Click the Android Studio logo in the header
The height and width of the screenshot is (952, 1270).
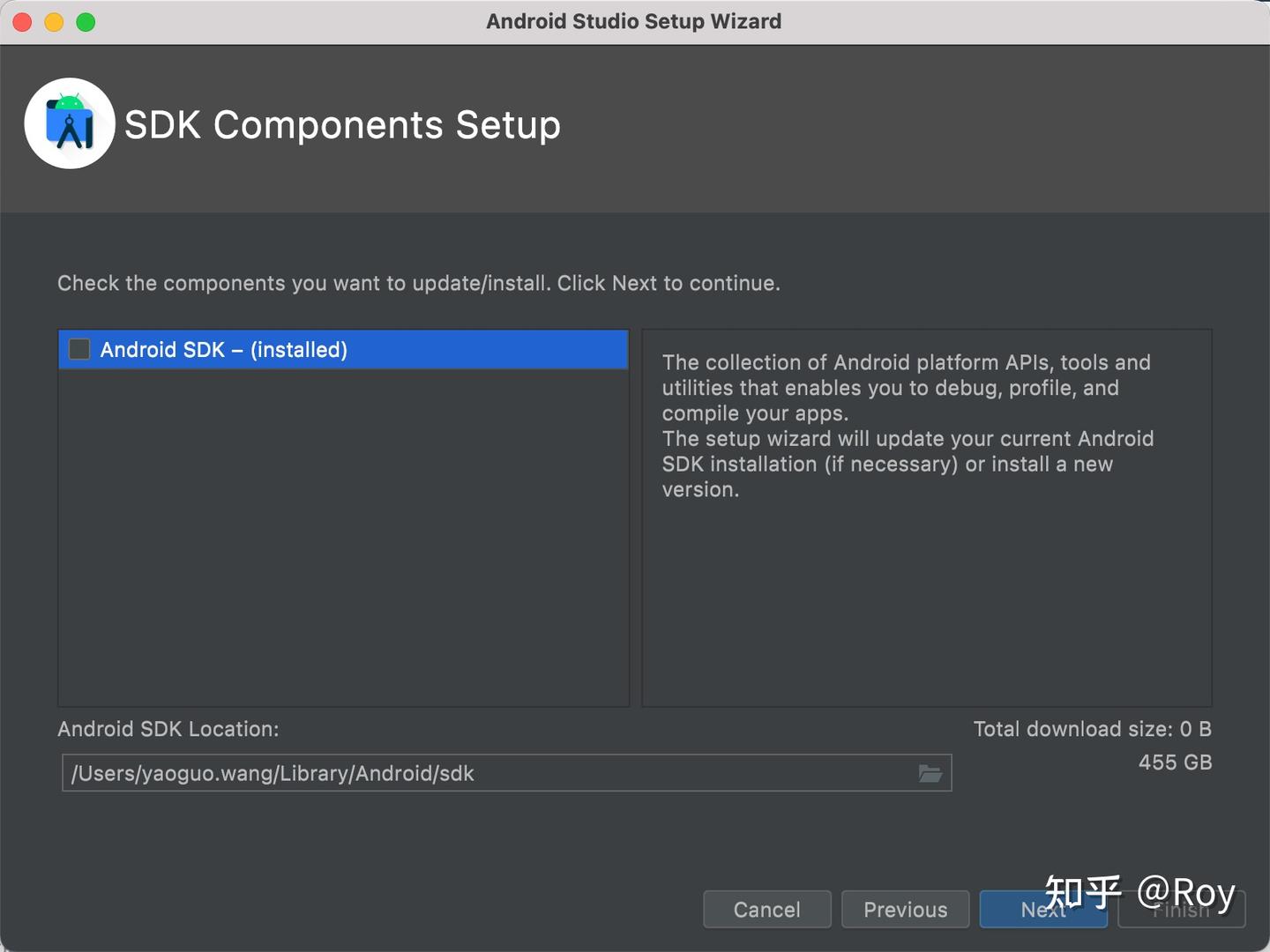coord(70,123)
